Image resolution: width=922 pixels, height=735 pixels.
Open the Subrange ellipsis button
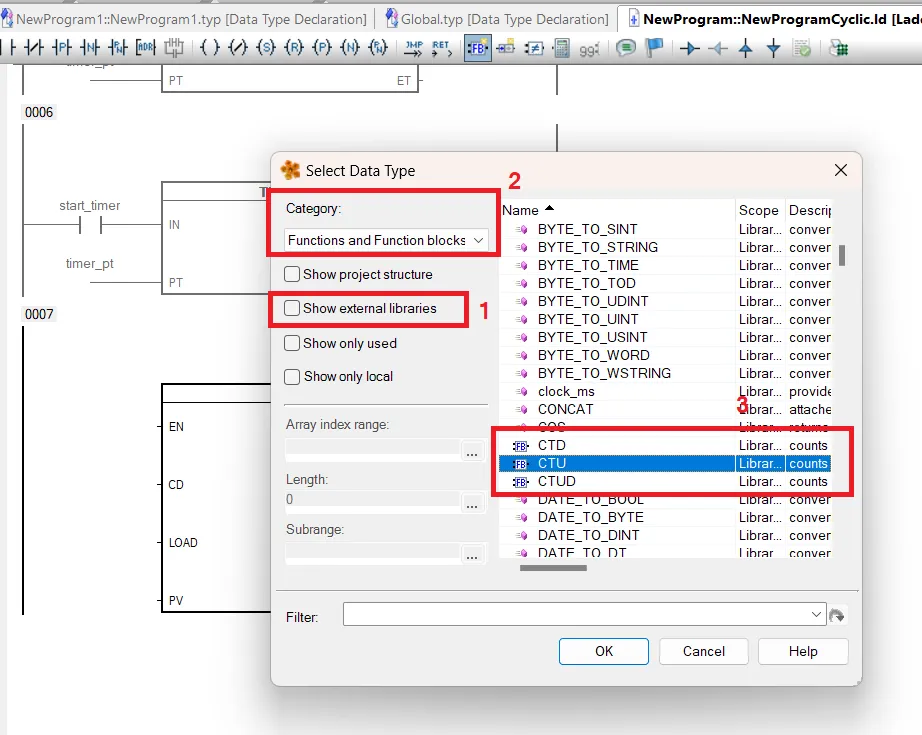(472, 553)
